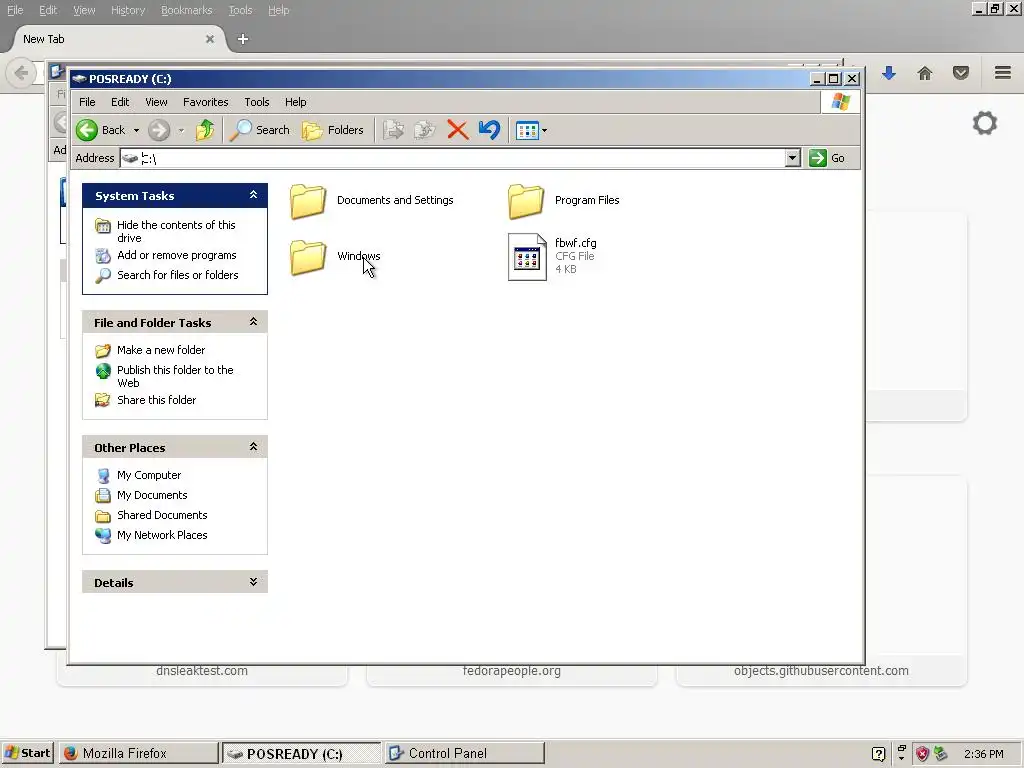Go up one folder level icon
The width and height of the screenshot is (1024, 768).
click(205, 130)
